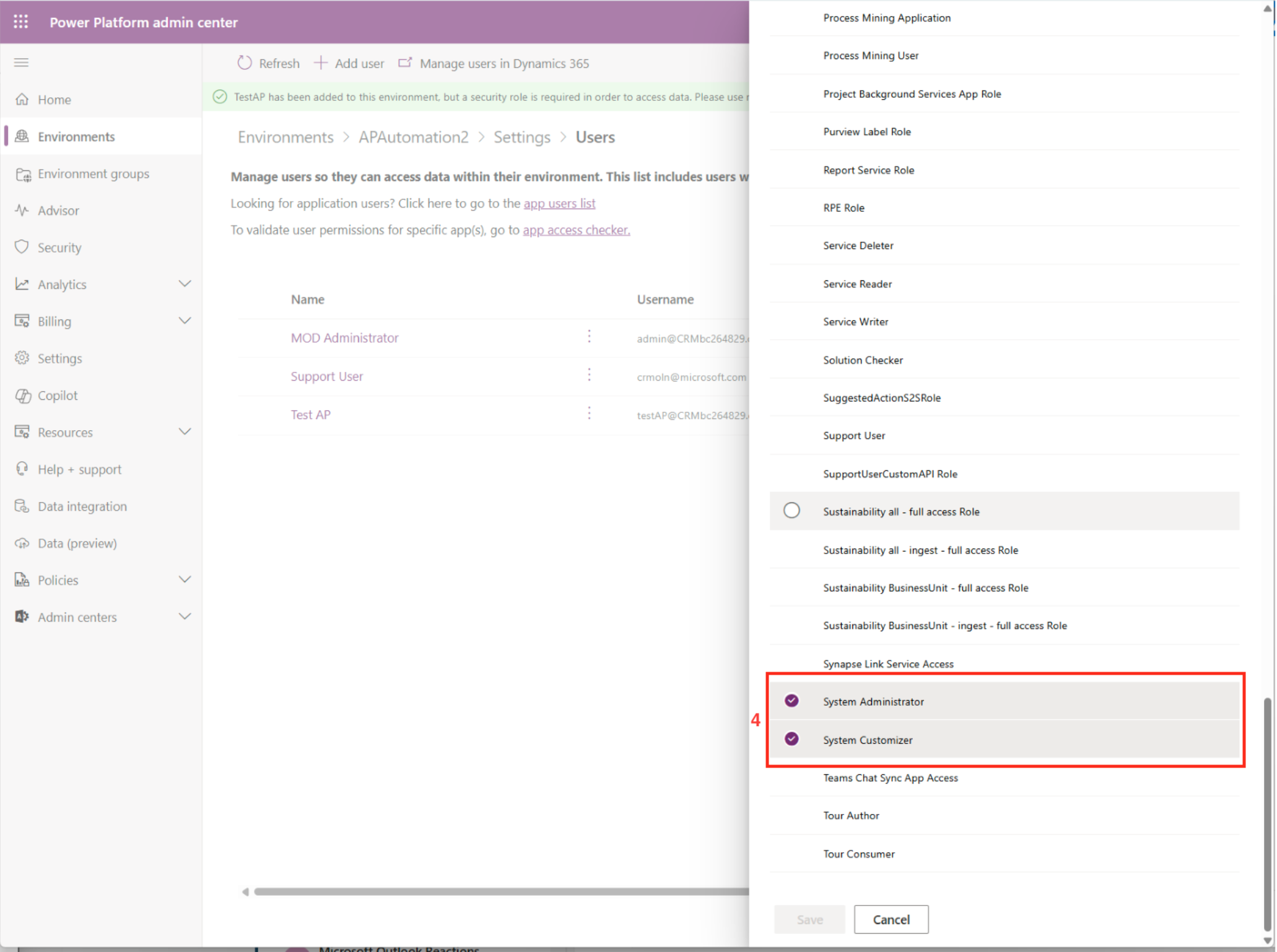Expand the Analytics menu chevron
The width and height of the screenshot is (1277, 952).
pos(185,284)
